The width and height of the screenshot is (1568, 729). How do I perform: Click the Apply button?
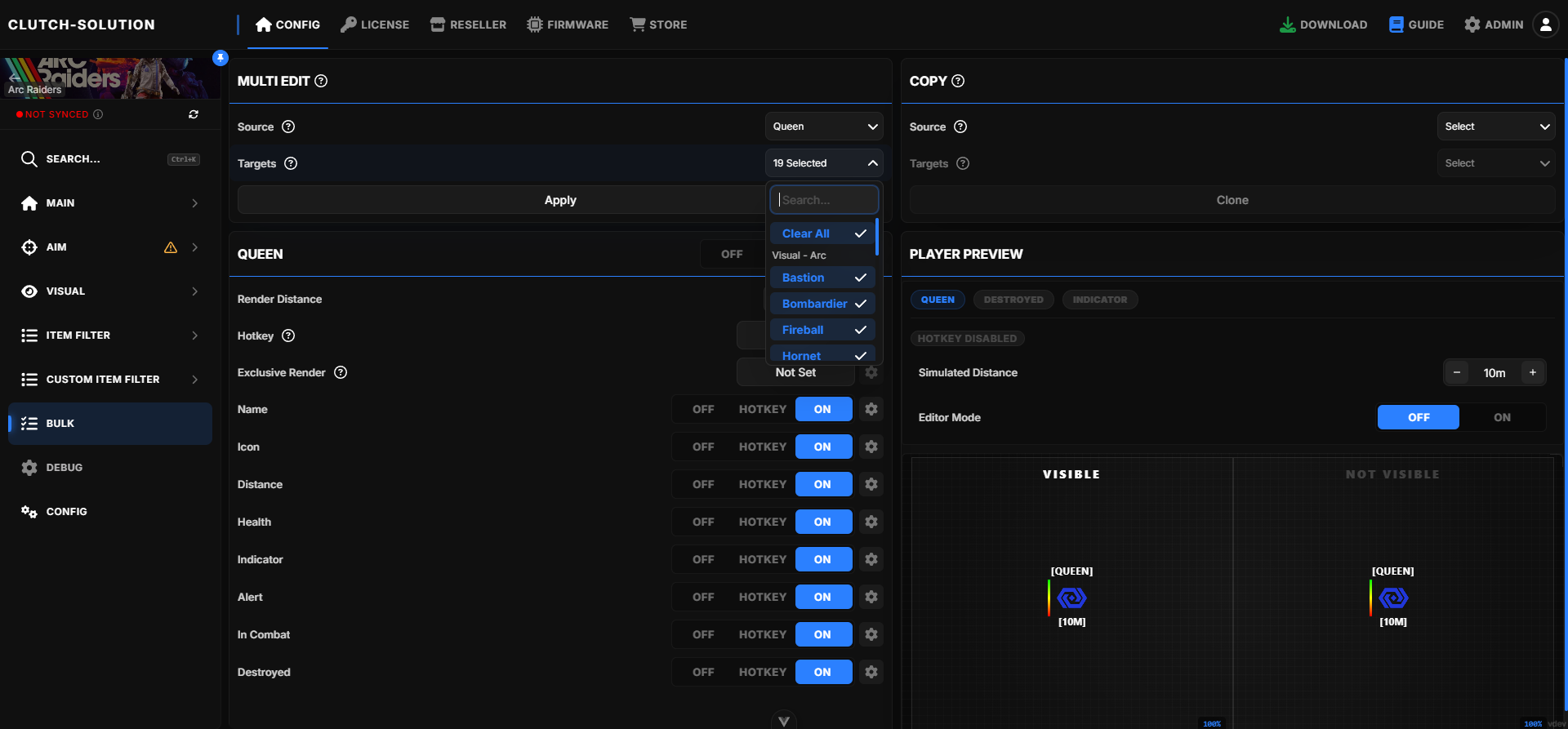(x=560, y=200)
